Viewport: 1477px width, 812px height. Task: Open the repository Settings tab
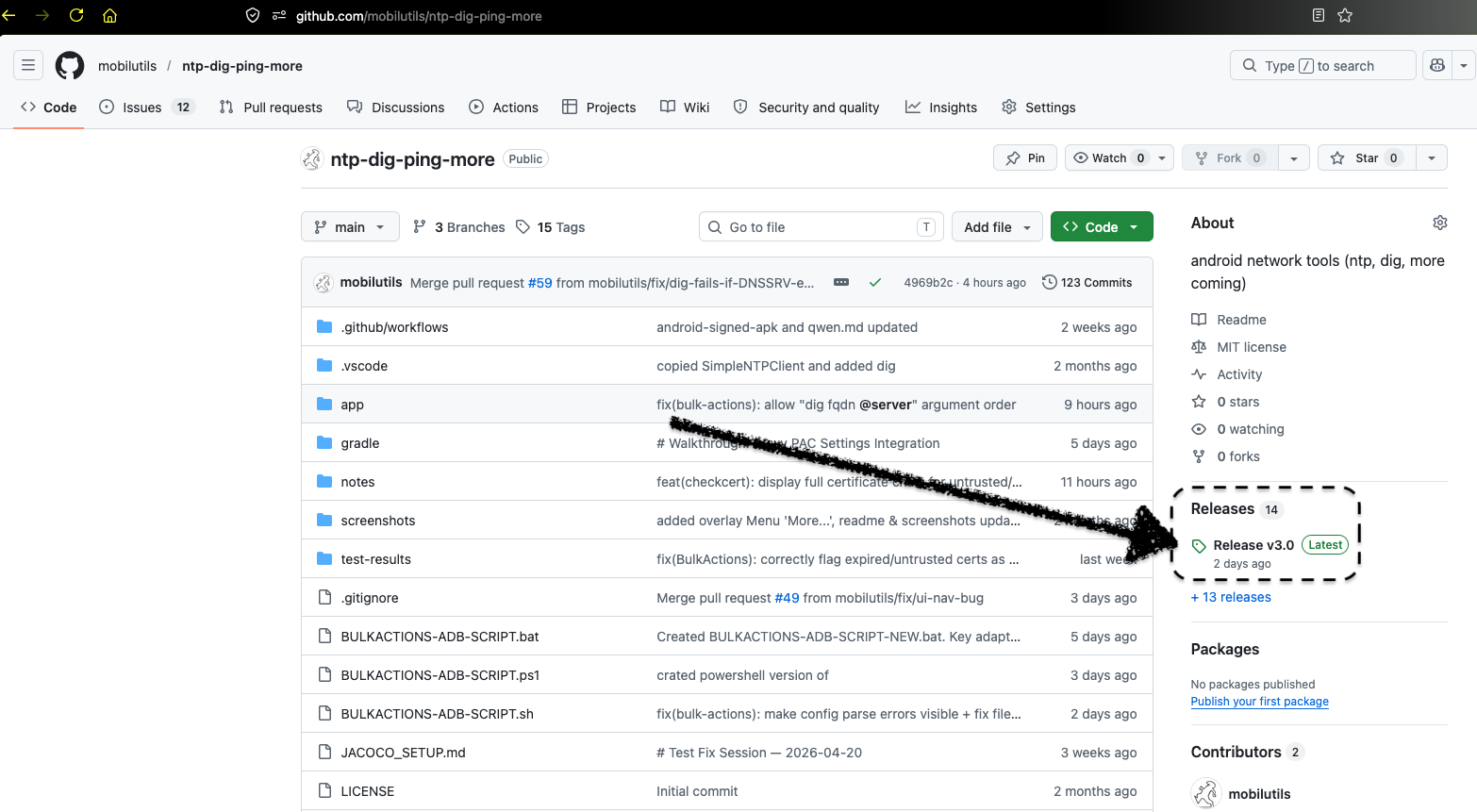coord(1038,108)
